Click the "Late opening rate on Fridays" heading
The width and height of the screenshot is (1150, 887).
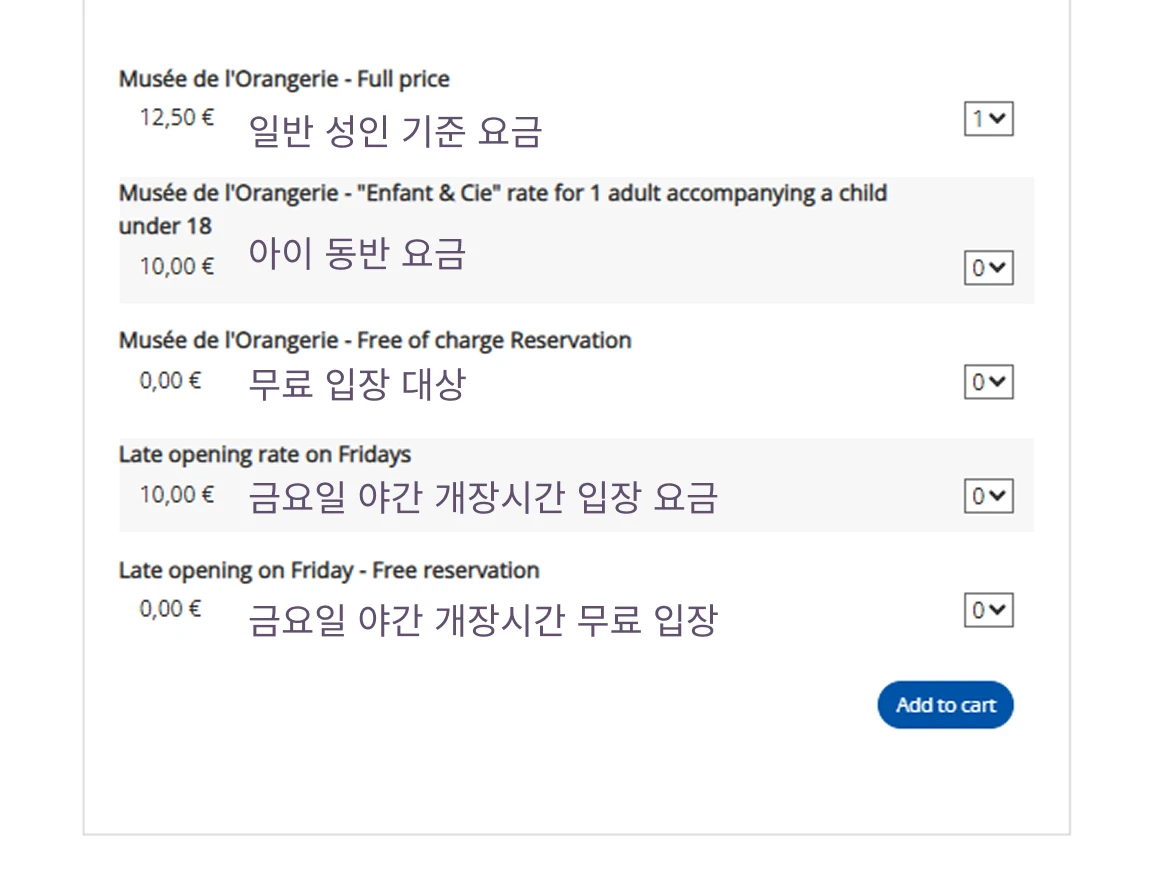click(x=265, y=455)
